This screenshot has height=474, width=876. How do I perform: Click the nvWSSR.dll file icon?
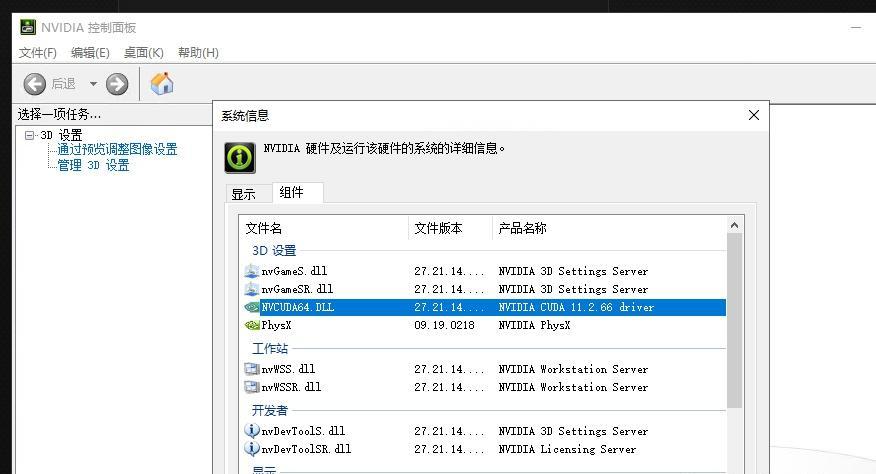pyautogui.click(x=252, y=387)
